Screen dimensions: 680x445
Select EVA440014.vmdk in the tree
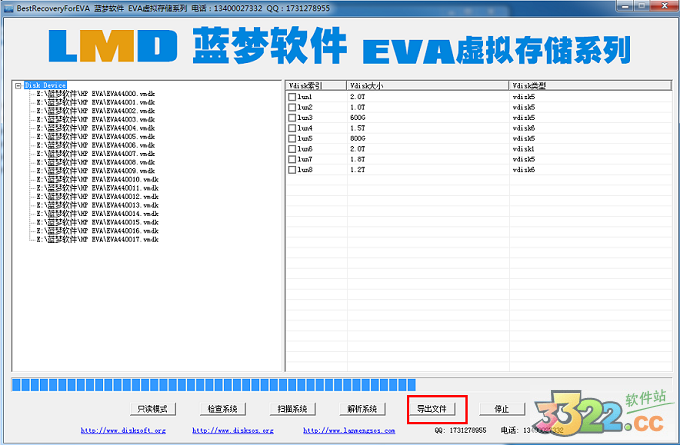point(98,214)
